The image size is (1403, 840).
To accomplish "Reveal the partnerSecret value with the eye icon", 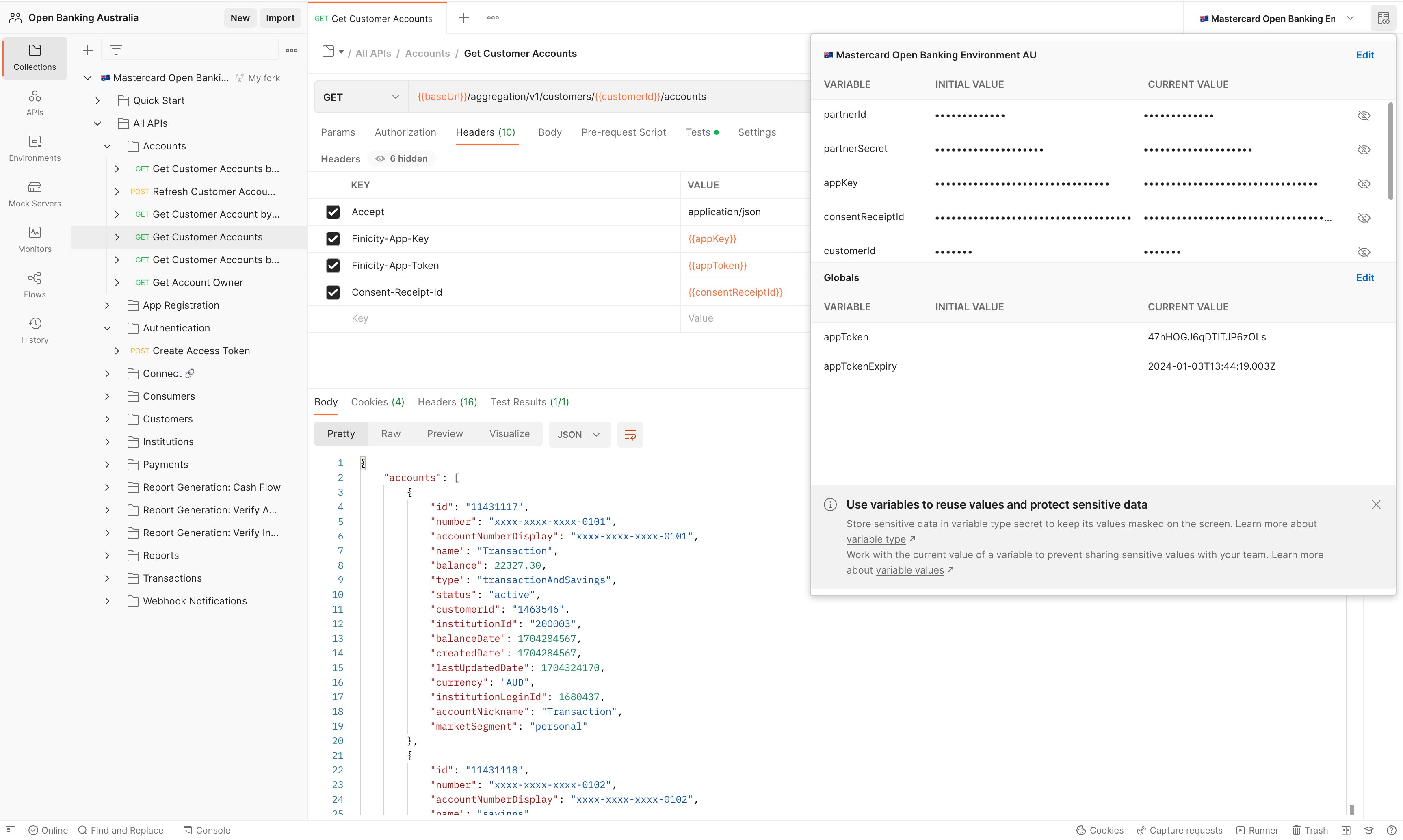I will 1364,149.
